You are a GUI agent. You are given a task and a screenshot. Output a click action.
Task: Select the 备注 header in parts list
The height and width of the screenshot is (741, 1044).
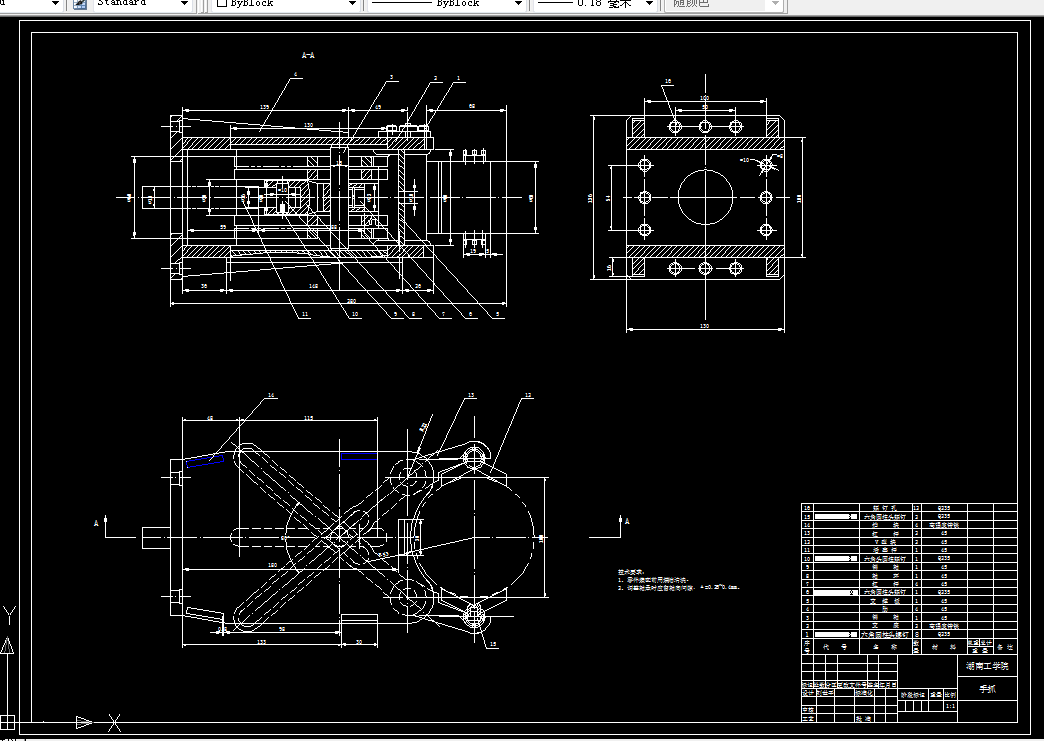(x=1005, y=646)
